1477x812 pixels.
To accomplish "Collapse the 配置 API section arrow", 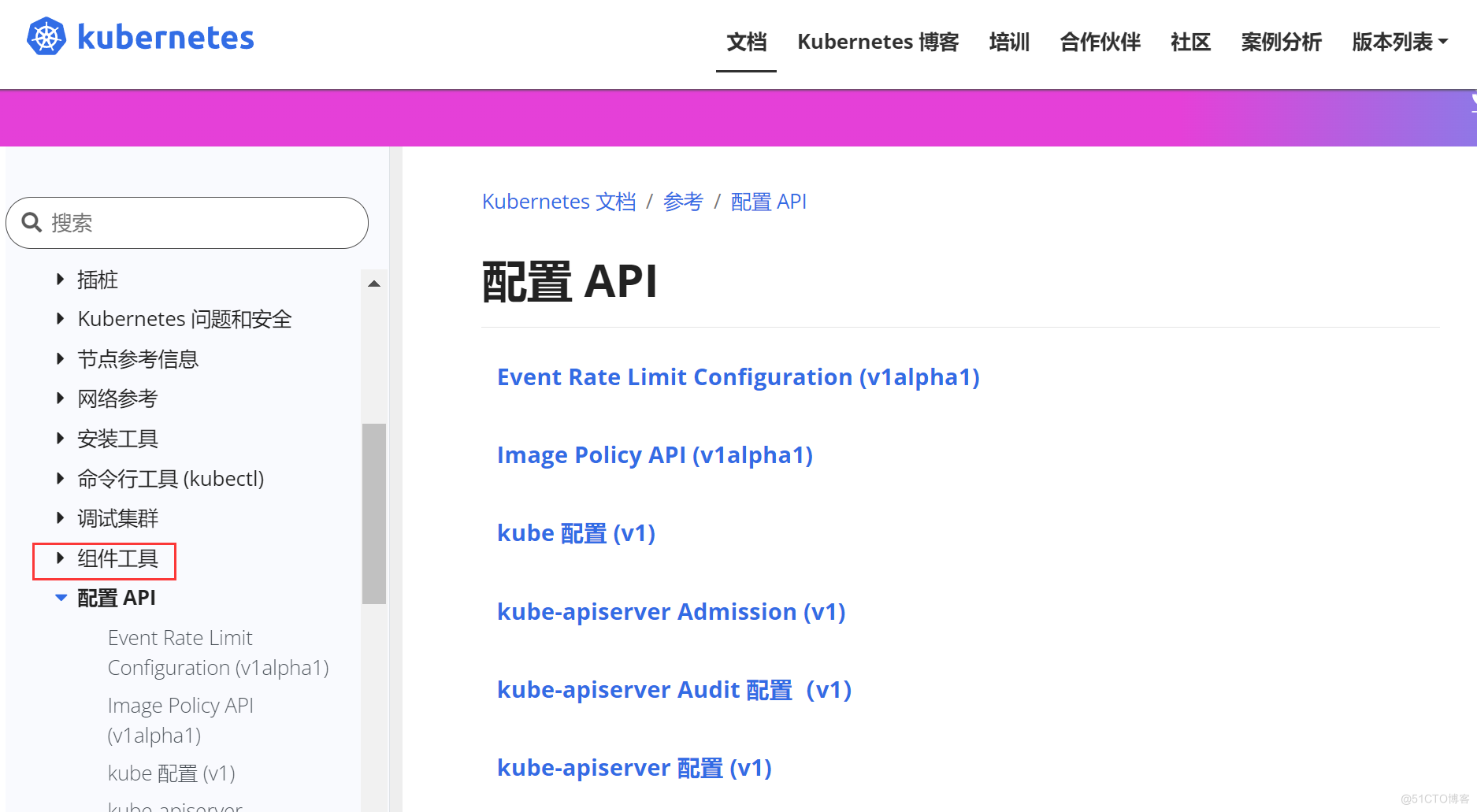I will click(61, 598).
